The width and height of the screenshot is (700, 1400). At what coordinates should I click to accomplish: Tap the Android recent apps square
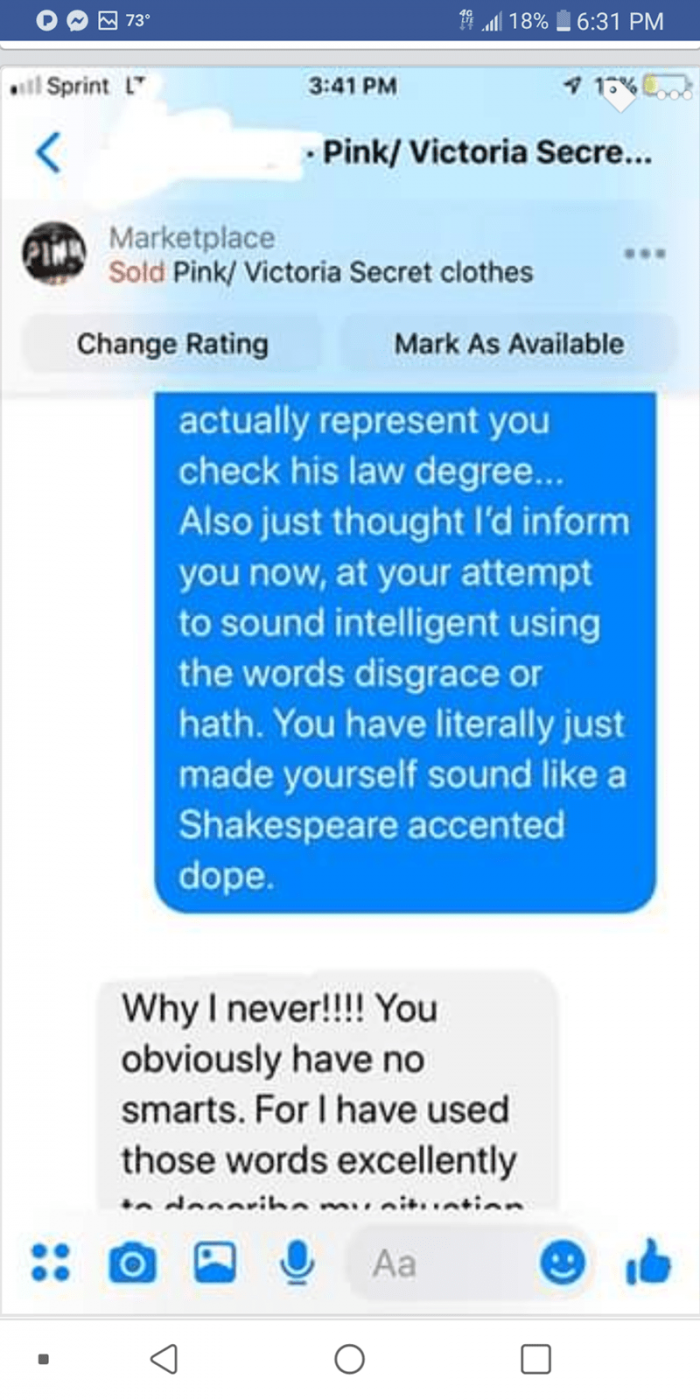(536, 1358)
